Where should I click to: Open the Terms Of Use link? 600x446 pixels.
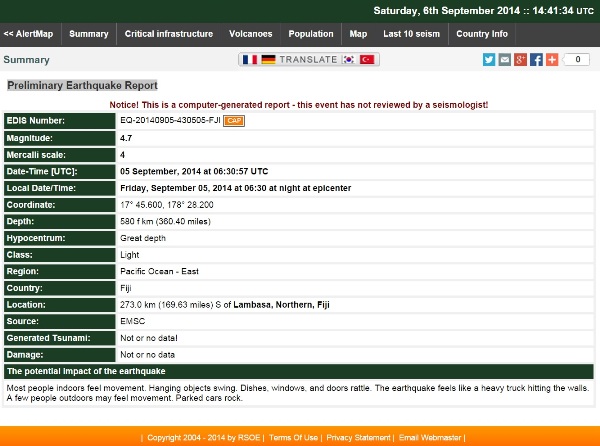click(293, 438)
